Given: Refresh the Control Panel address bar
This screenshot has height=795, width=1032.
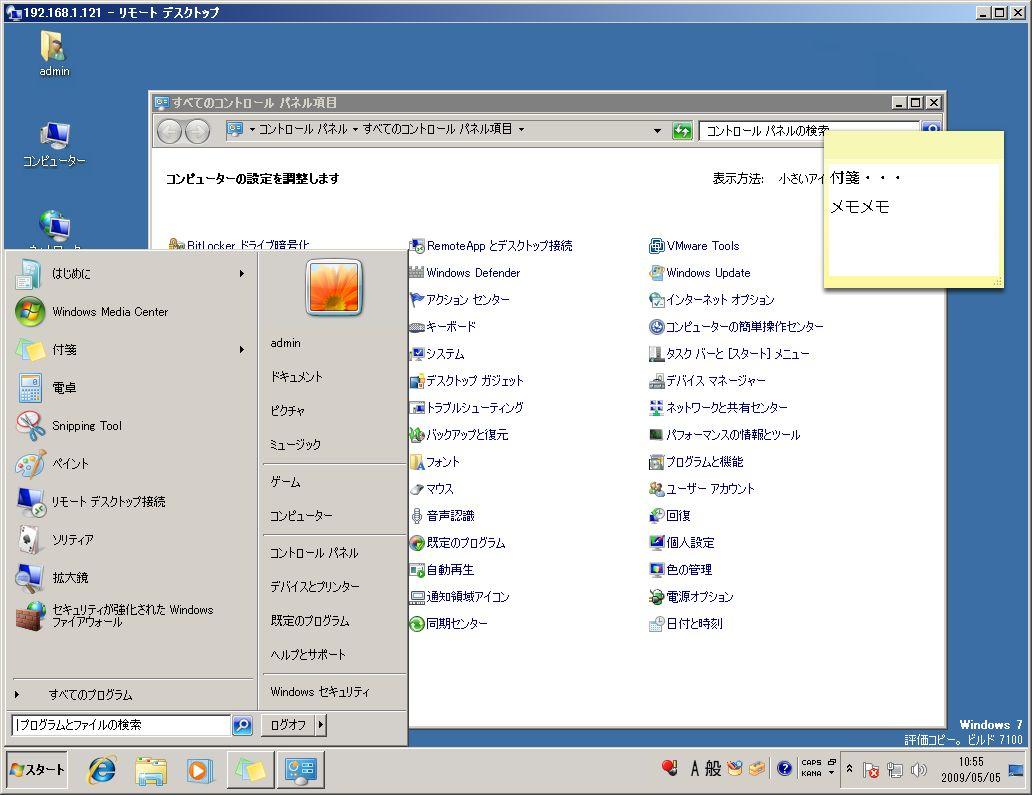Looking at the screenshot, I should (x=682, y=130).
